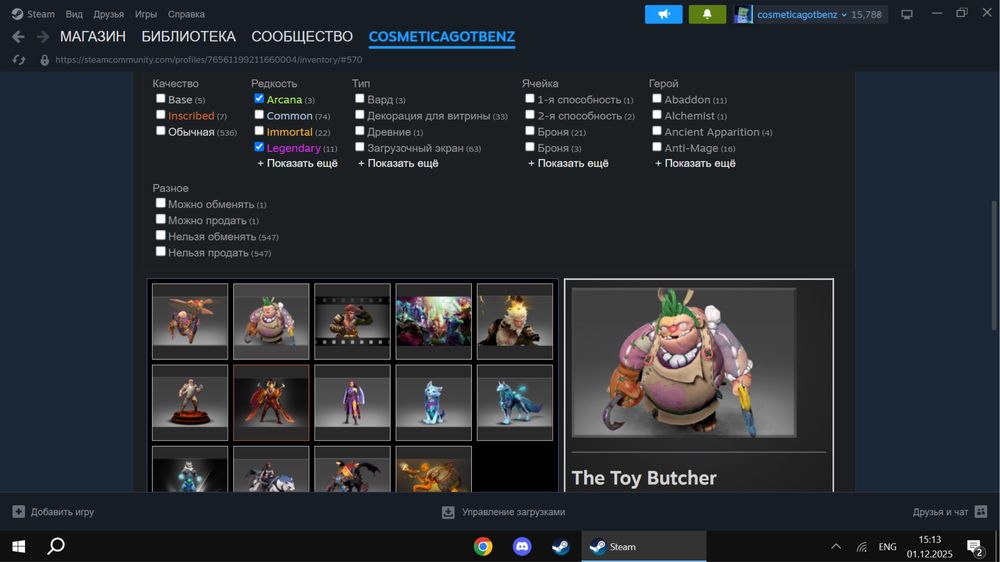Select the red winged hero thumbnail
Image resolution: width=1000 pixels, height=562 pixels.
tap(271, 403)
